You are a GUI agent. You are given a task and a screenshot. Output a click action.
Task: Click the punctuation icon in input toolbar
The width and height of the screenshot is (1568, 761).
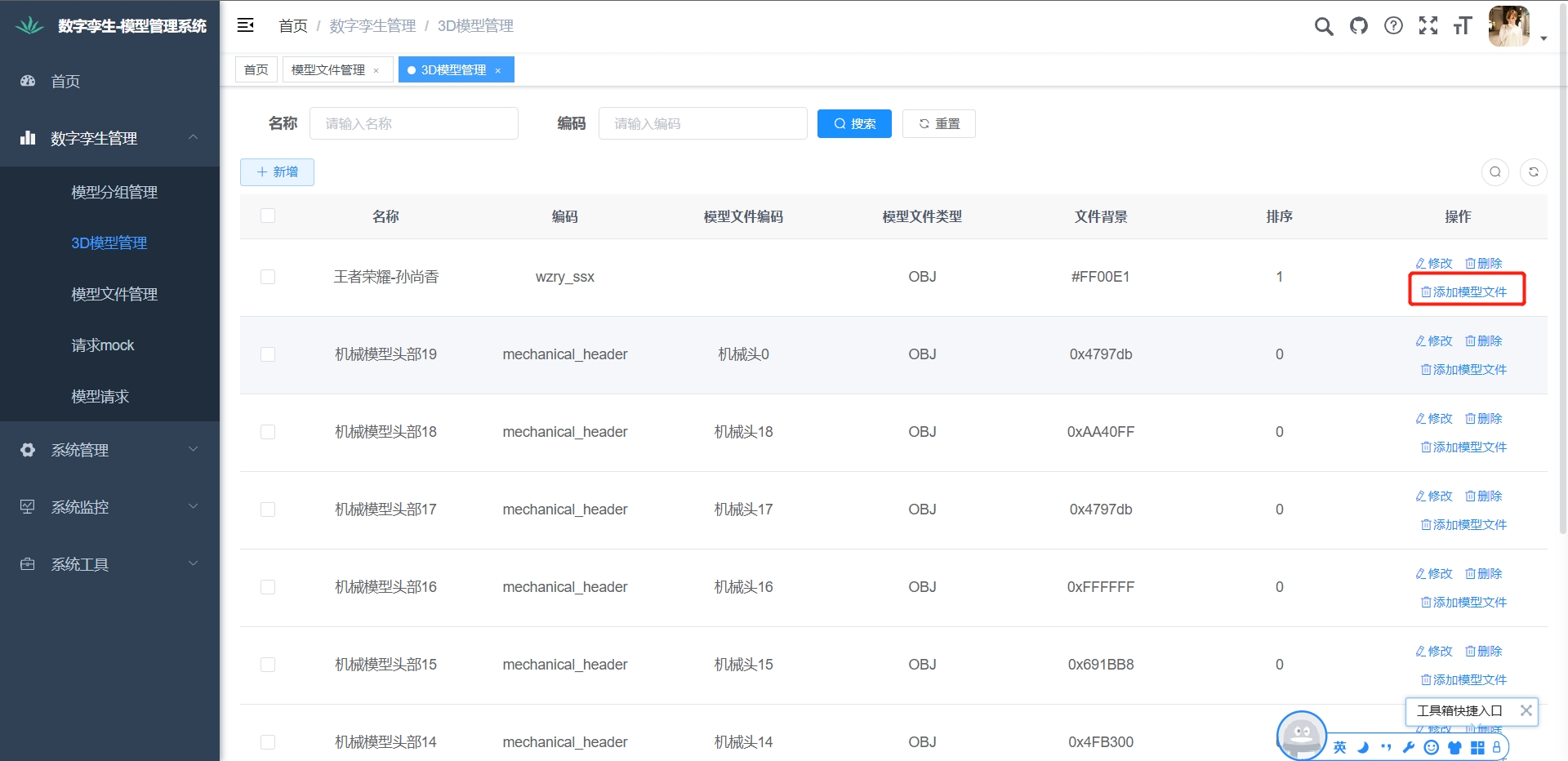pos(1386,747)
